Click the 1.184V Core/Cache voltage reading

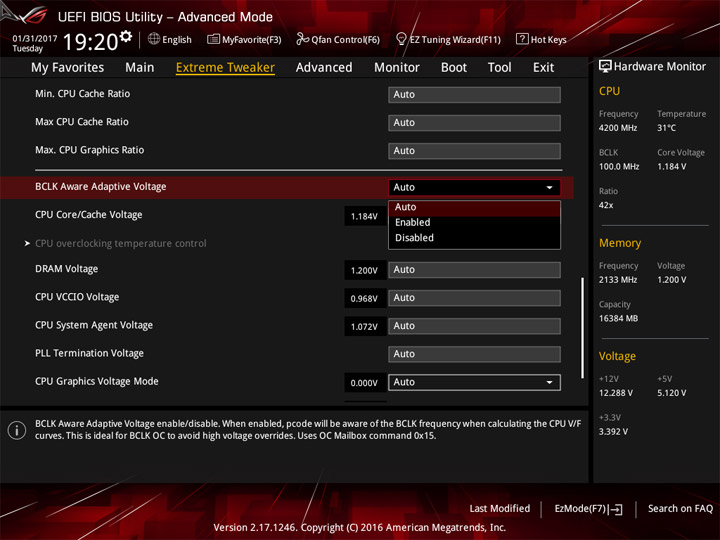(364, 216)
